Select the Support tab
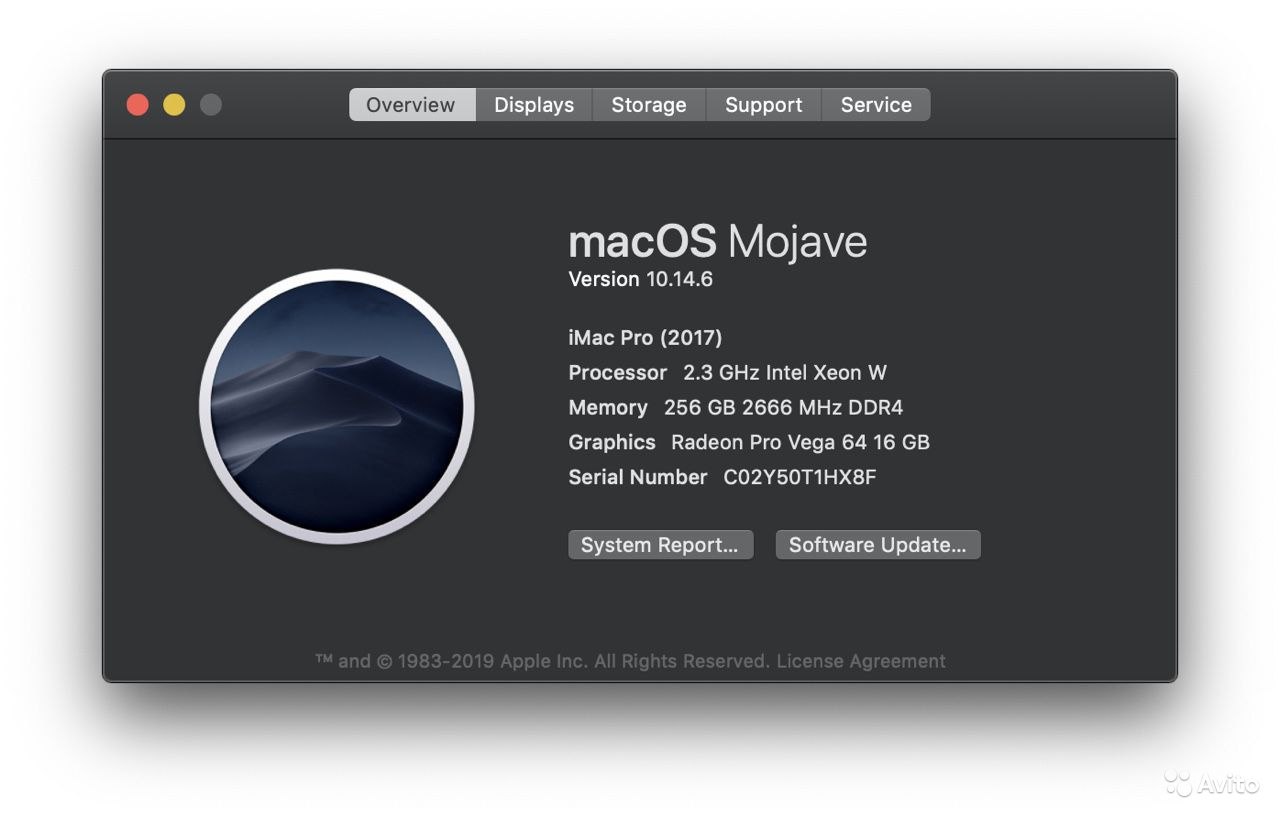Image resolution: width=1280 pixels, height=818 pixels. tap(764, 105)
